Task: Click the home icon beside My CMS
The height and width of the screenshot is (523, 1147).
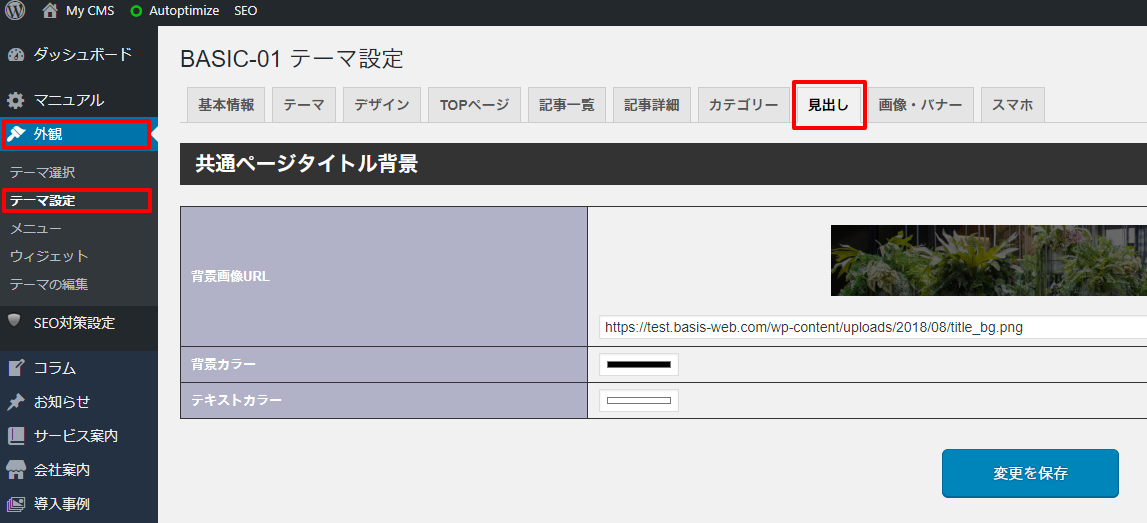Action: [x=50, y=11]
